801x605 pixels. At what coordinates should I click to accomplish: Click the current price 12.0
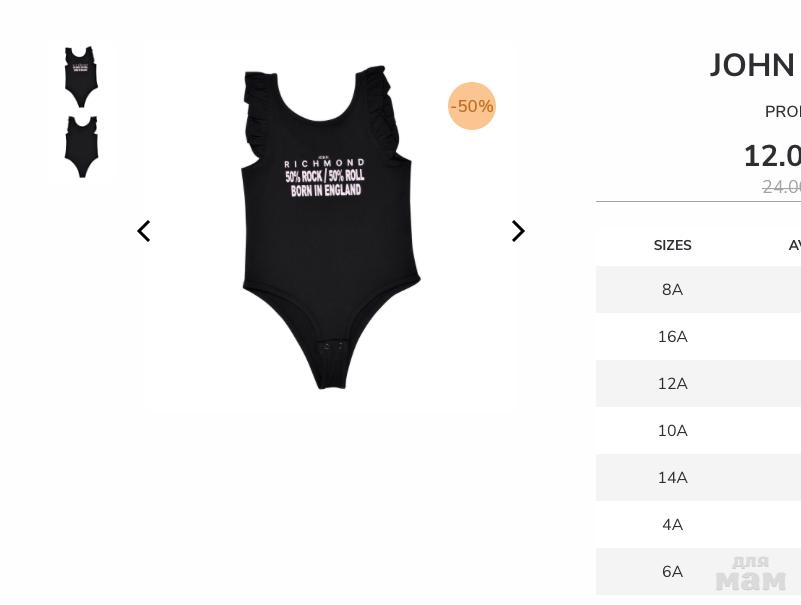(x=772, y=156)
